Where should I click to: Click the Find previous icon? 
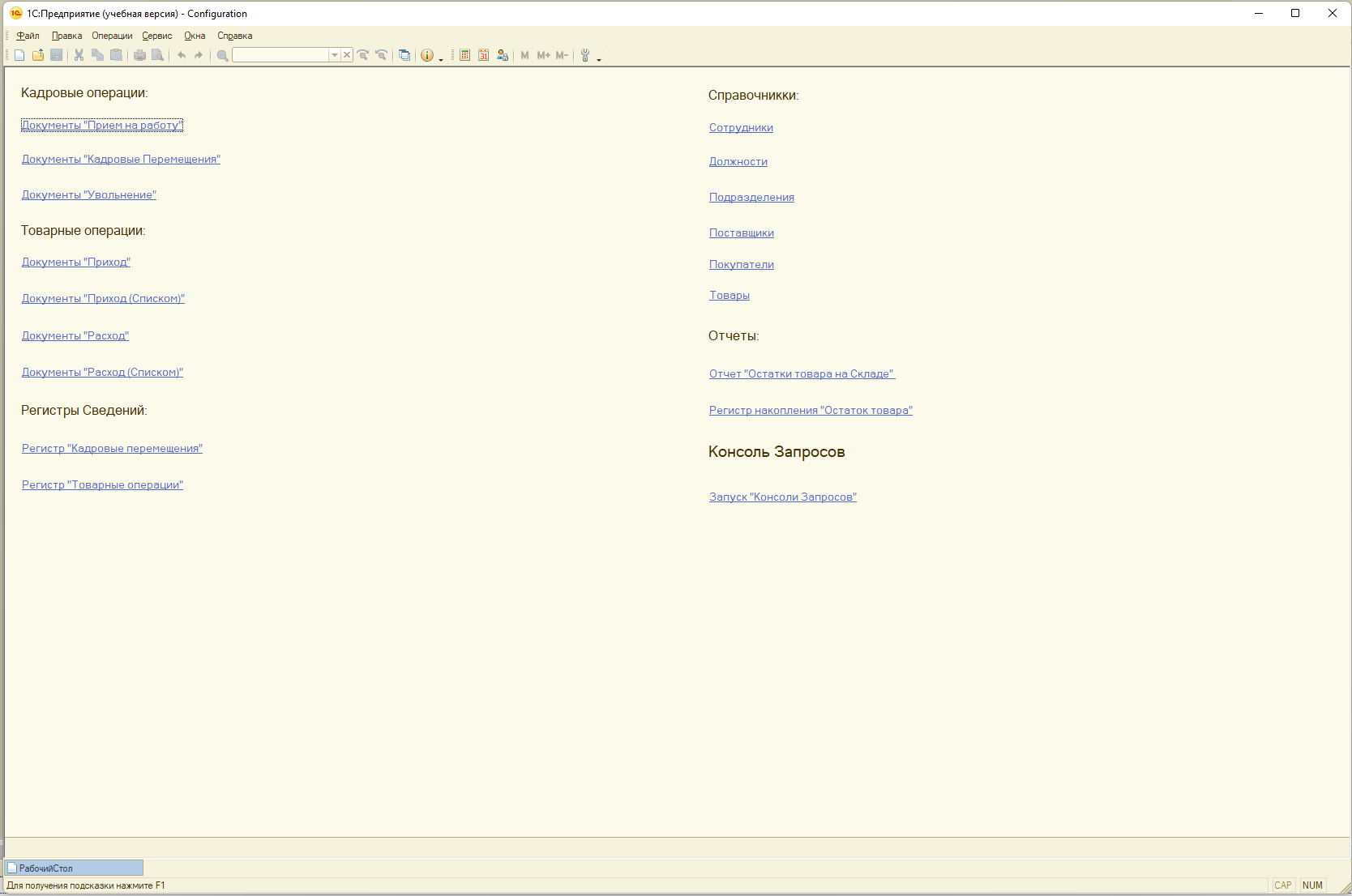click(381, 55)
